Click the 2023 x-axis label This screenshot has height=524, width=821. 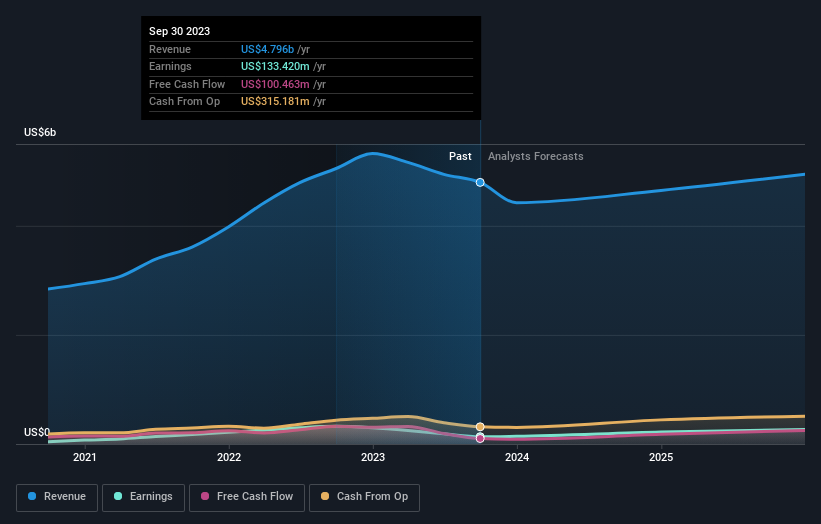point(373,457)
